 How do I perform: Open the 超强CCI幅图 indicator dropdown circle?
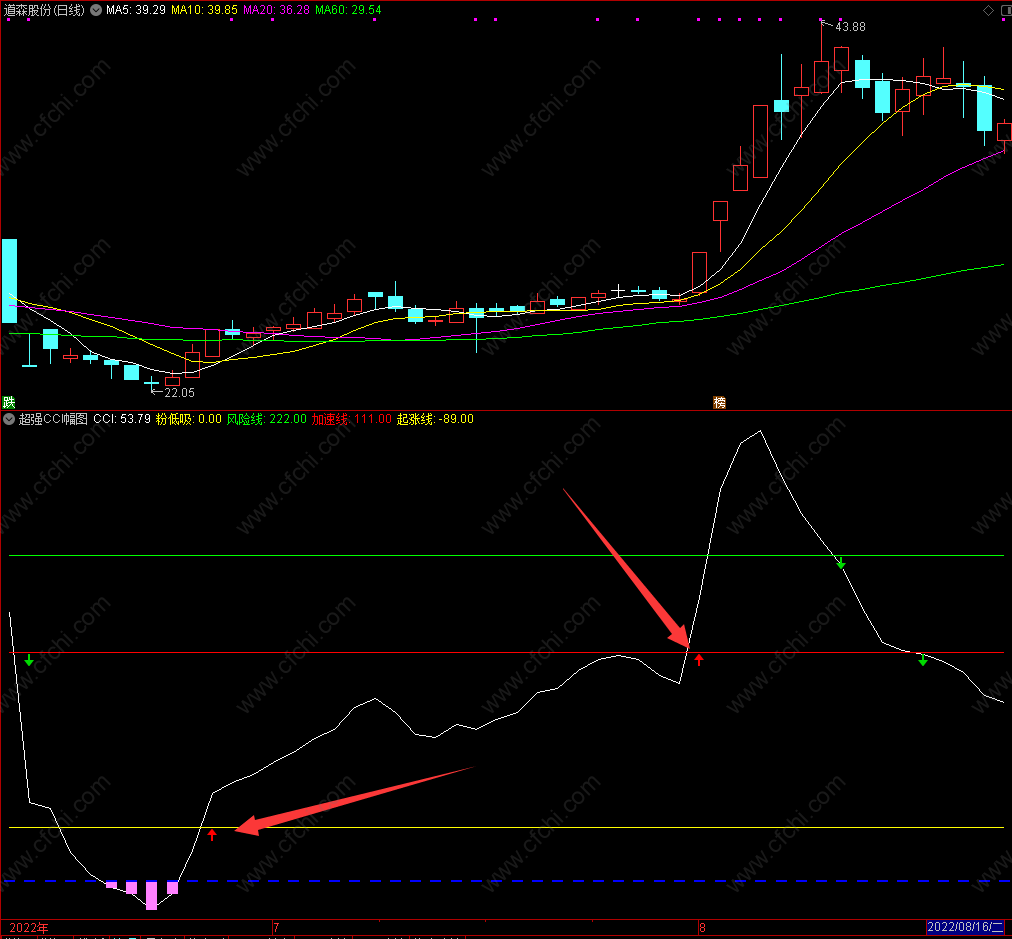9,419
